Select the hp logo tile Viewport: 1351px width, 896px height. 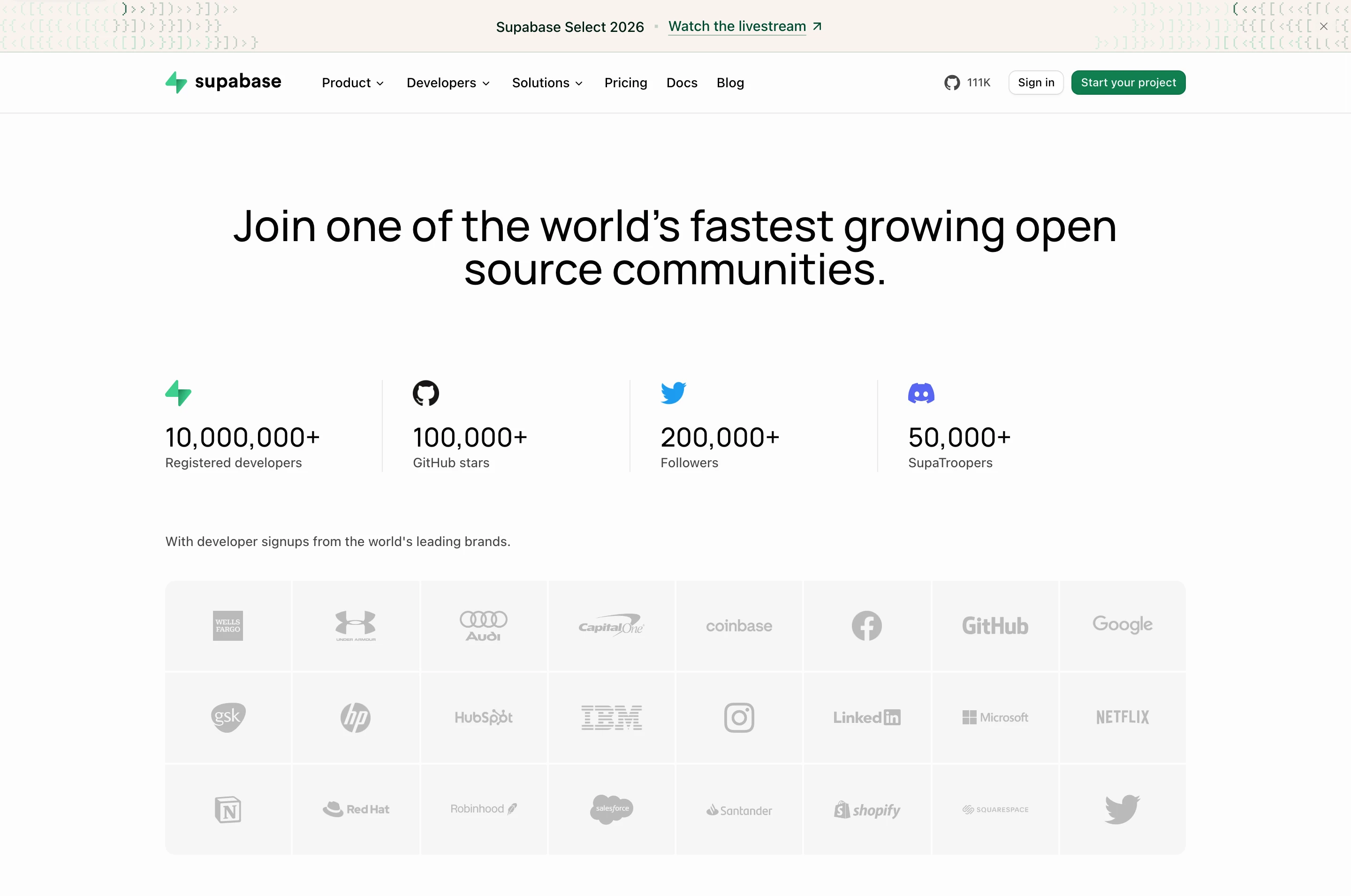click(355, 717)
